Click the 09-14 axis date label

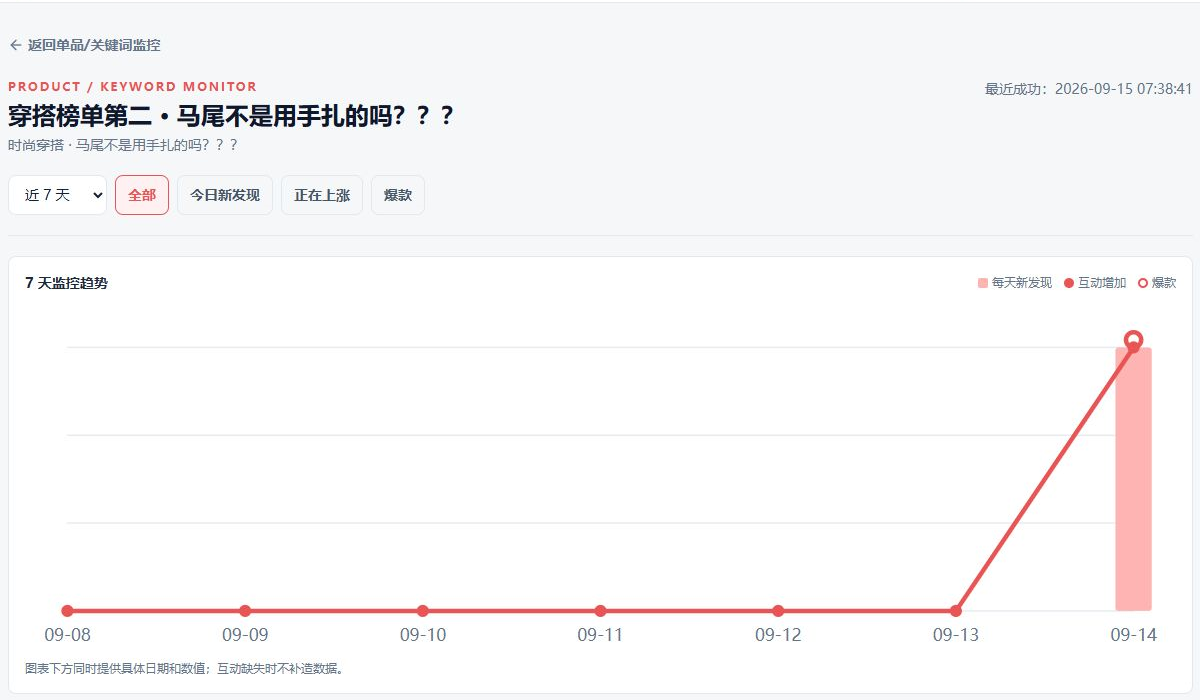pyautogui.click(x=1133, y=635)
